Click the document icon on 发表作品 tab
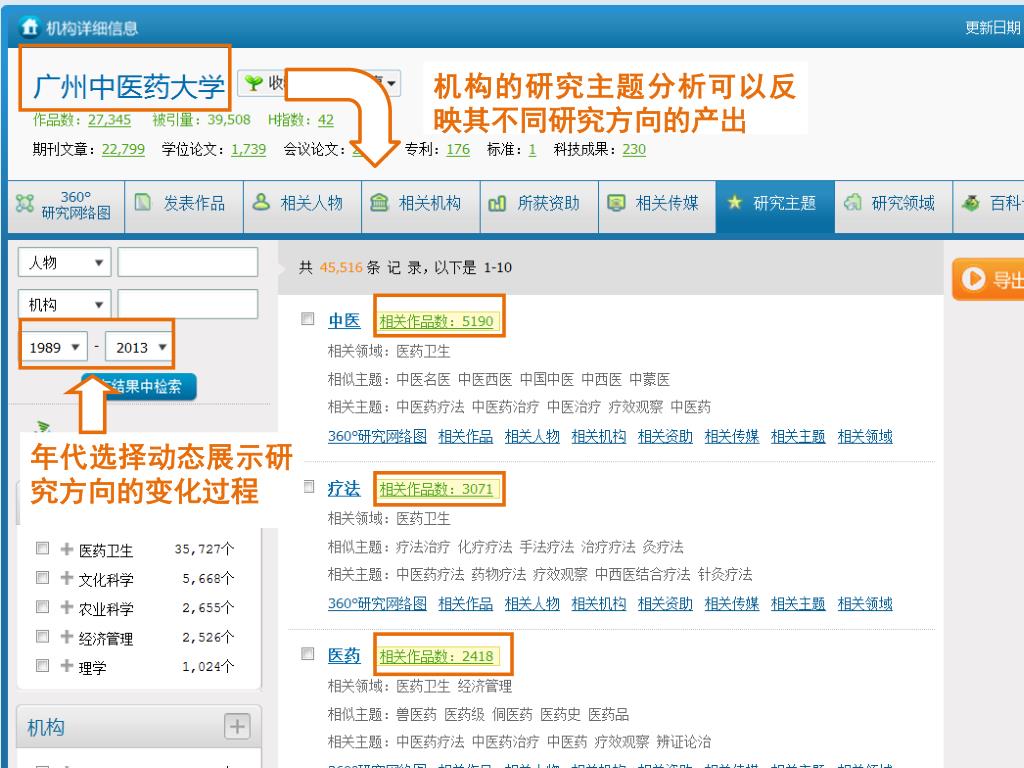This screenshot has width=1024, height=768. pyautogui.click(x=142, y=202)
